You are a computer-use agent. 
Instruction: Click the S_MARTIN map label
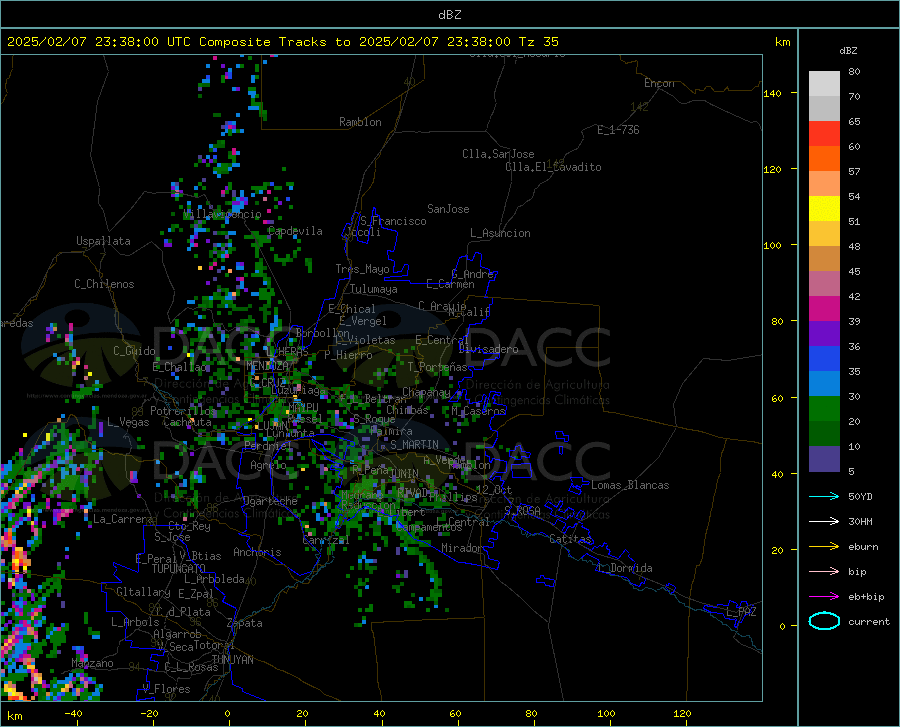(x=414, y=445)
